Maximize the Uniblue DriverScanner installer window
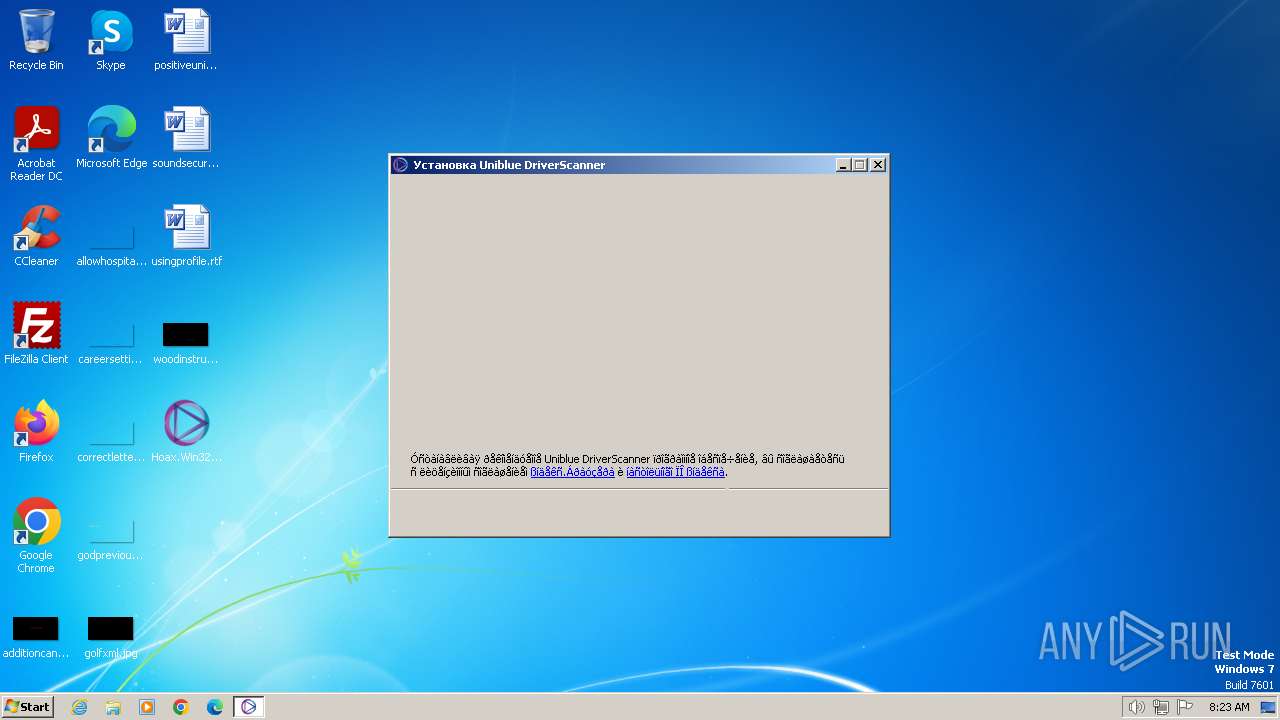 click(x=859, y=165)
